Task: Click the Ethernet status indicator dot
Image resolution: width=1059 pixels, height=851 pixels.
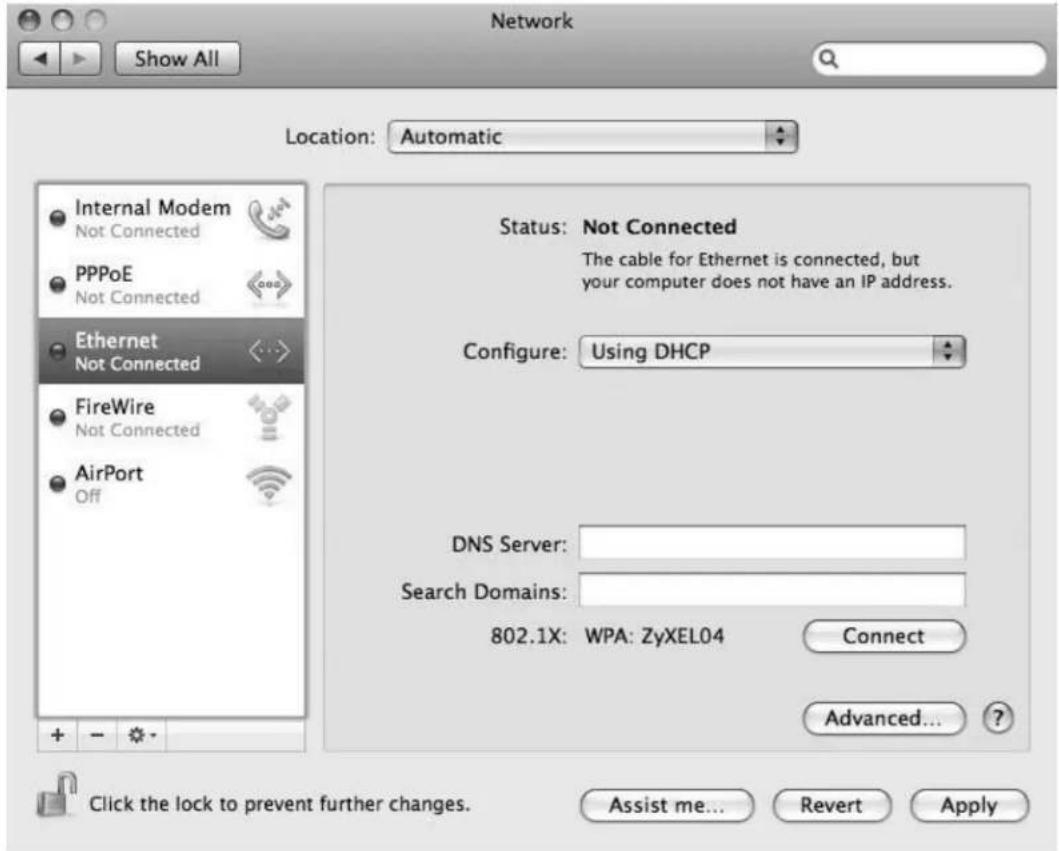Action: (58, 351)
